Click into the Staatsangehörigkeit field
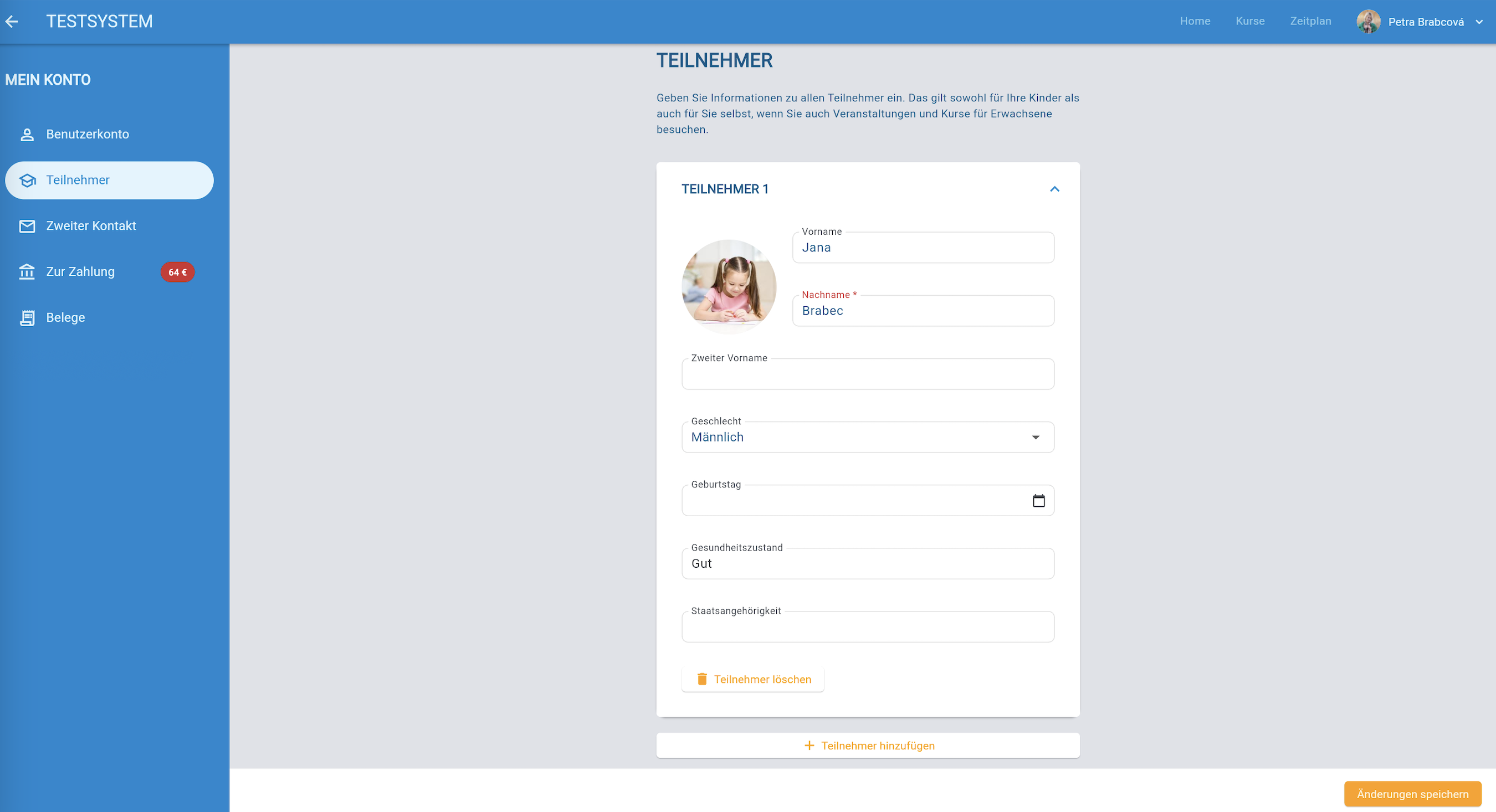The width and height of the screenshot is (1496, 812). pyautogui.click(x=868, y=628)
